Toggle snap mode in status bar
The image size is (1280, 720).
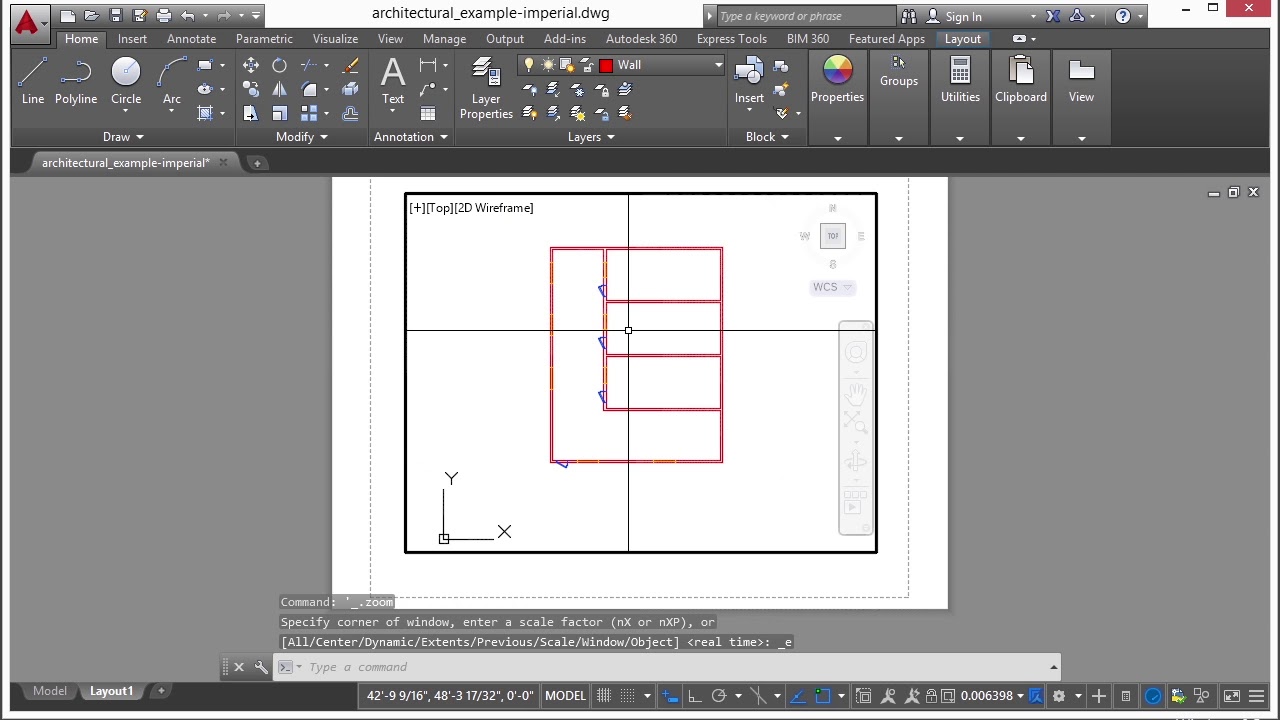627,696
